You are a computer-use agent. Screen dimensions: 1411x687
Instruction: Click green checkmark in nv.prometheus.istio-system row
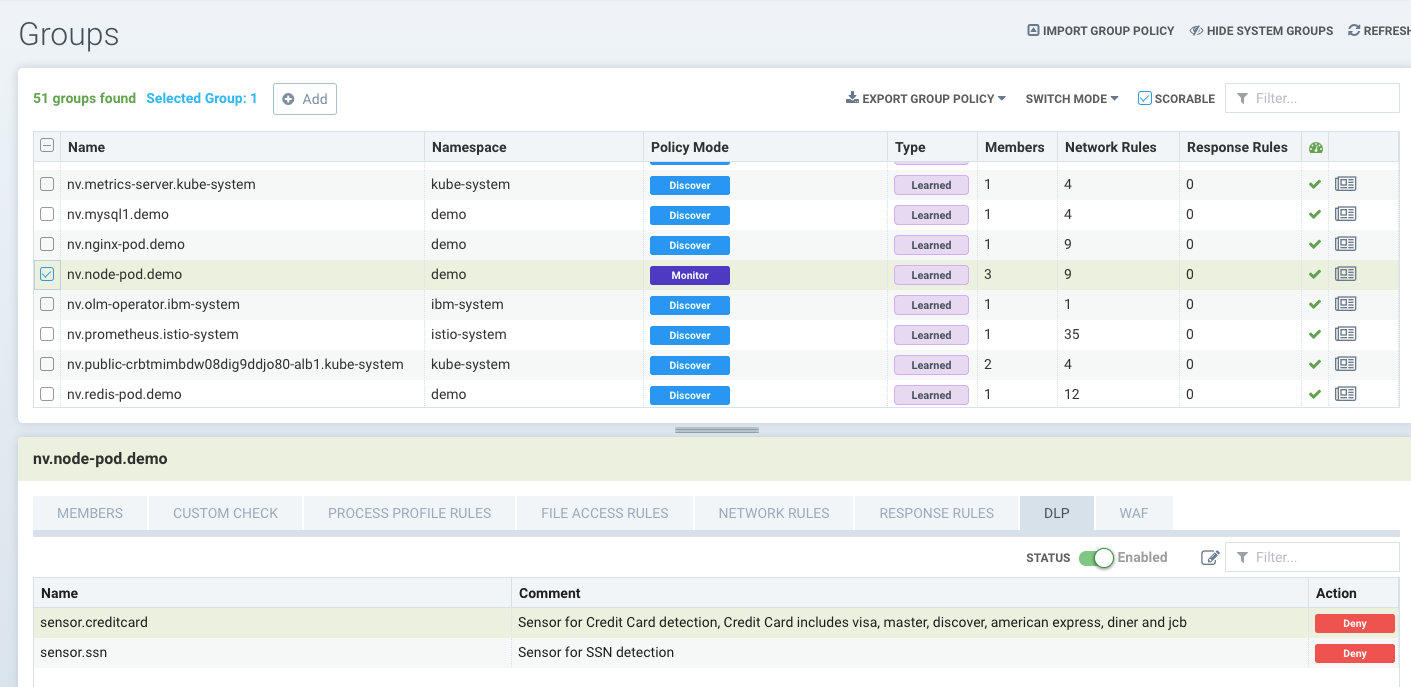(1315, 334)
